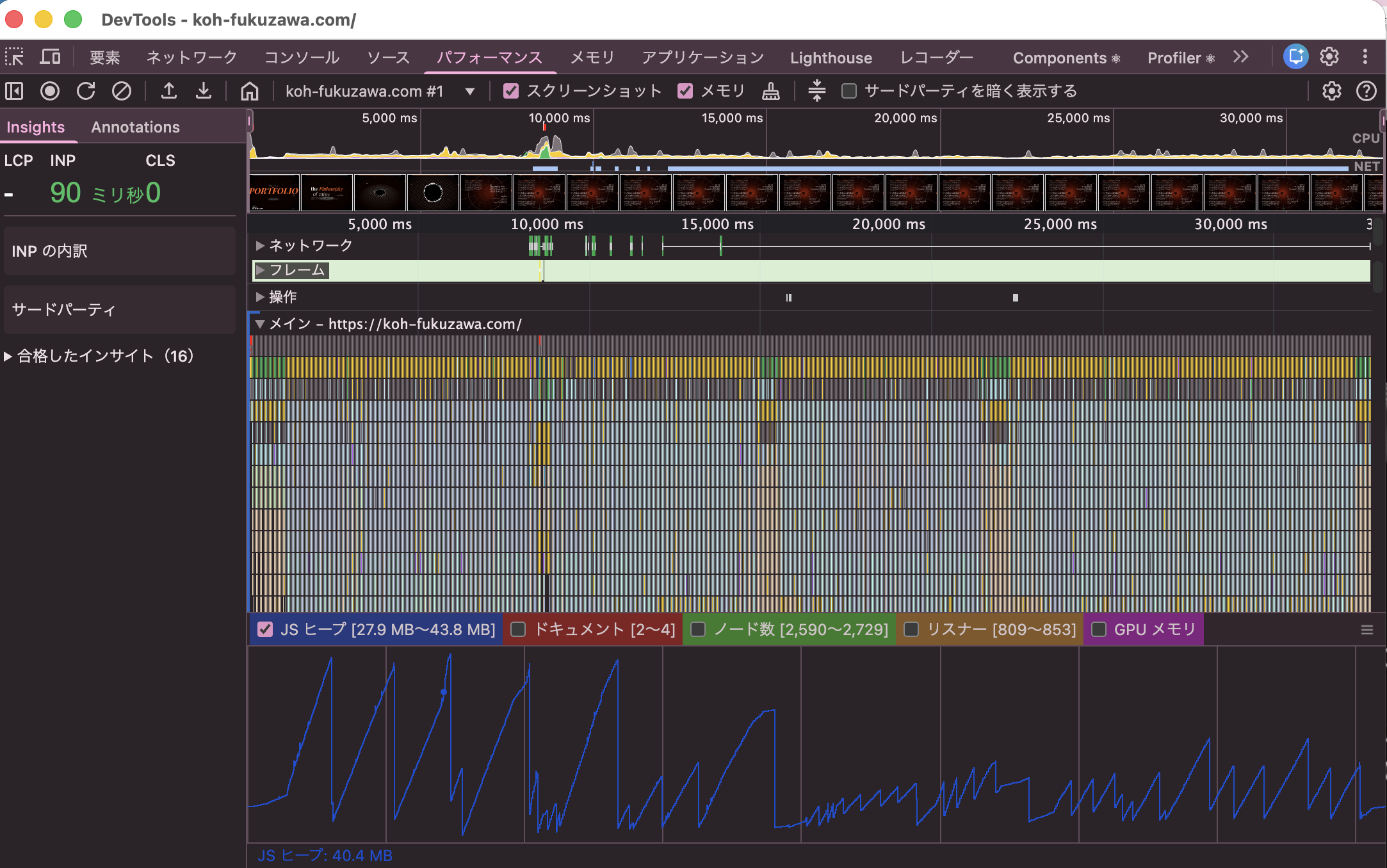Click the upload profile icon

[x=168, y=92]
